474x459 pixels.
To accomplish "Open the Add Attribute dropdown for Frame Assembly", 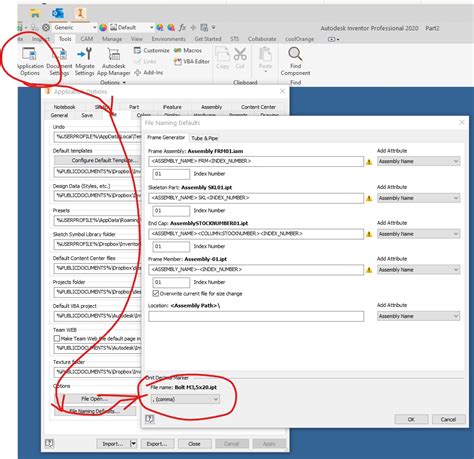I will [x=418, y=161].
